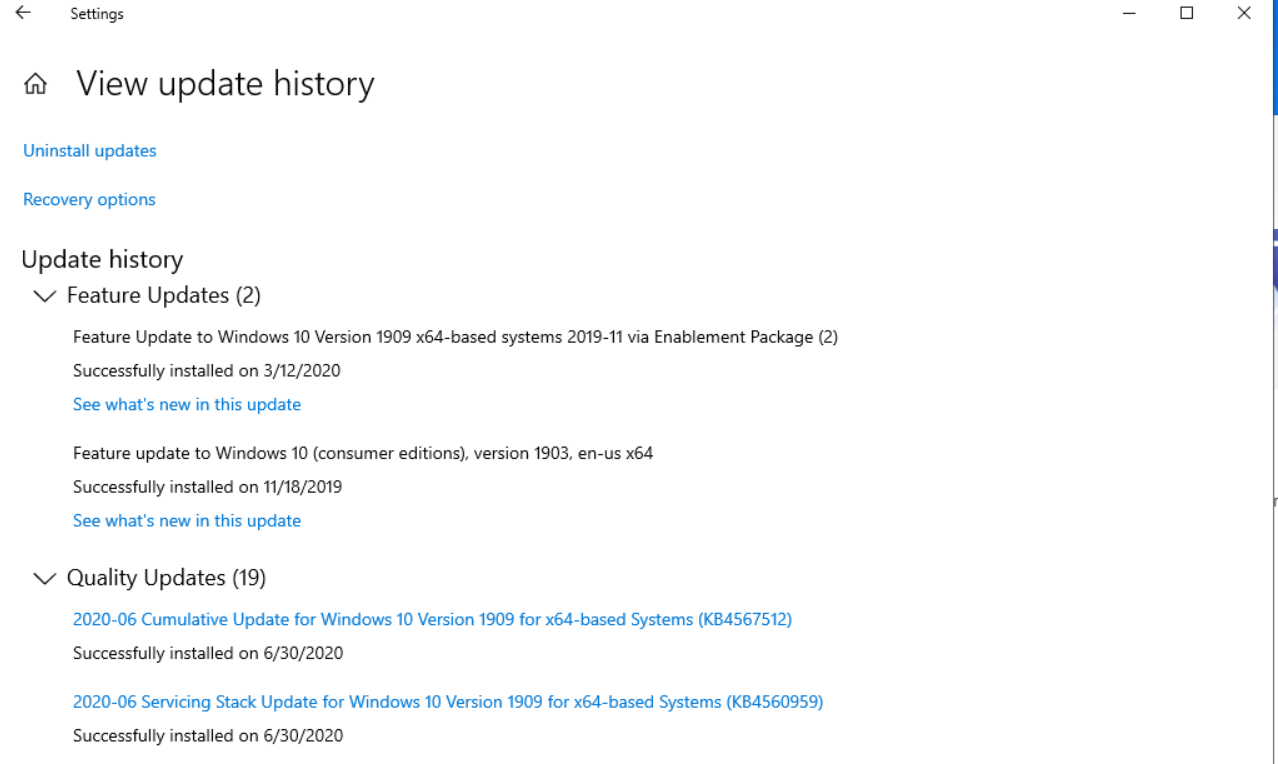Open the KB4560959 Servicing Stack Update link
This screenshot has width=1278, height=764.
tap(448, 702)
